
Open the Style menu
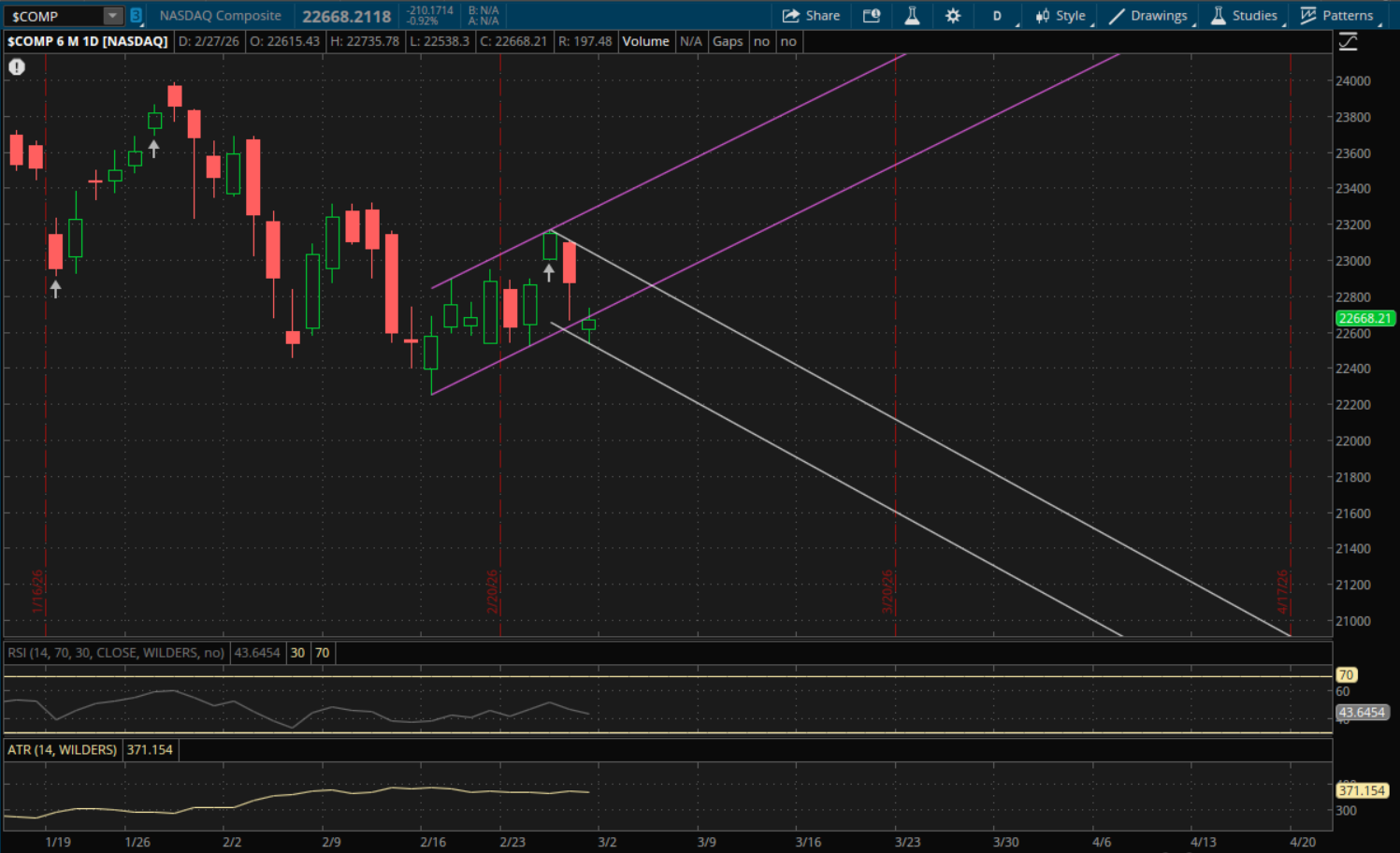[1061, 16]
